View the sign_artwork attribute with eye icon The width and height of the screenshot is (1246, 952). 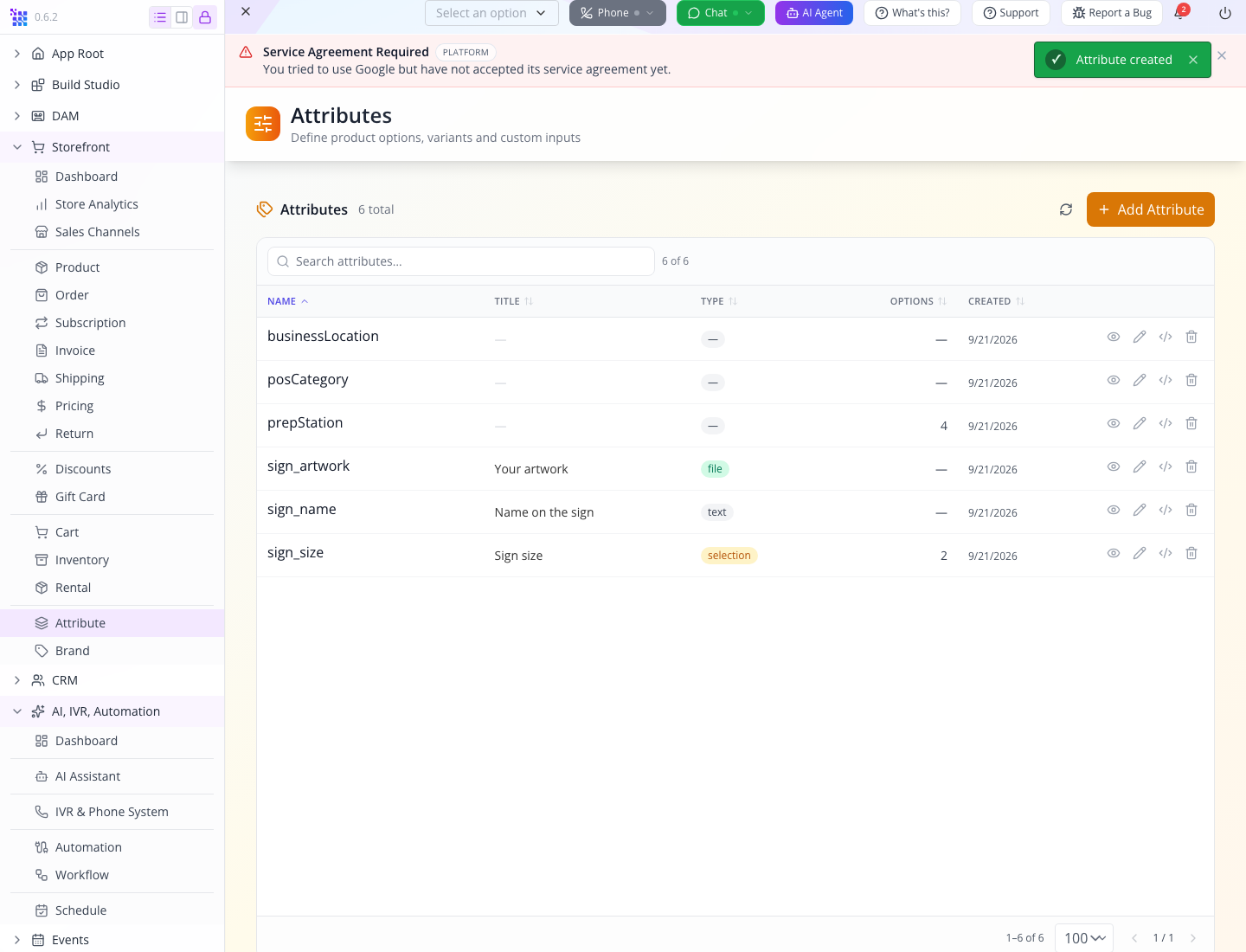tap(1114, 466)
